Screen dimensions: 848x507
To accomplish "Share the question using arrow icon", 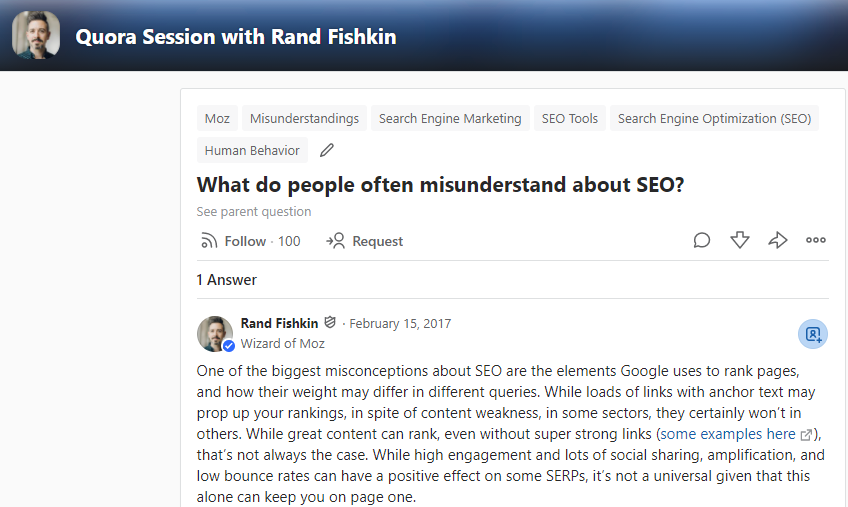I will point(777,240).
